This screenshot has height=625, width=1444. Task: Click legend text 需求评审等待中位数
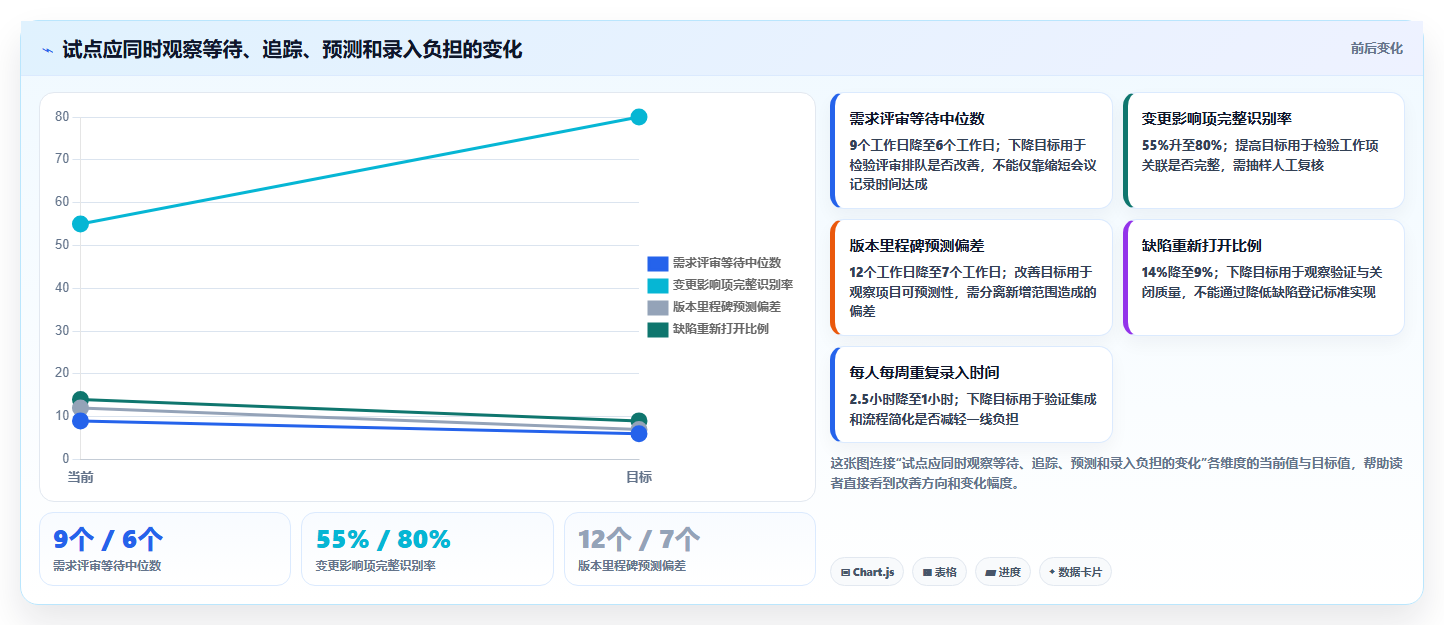727,264
